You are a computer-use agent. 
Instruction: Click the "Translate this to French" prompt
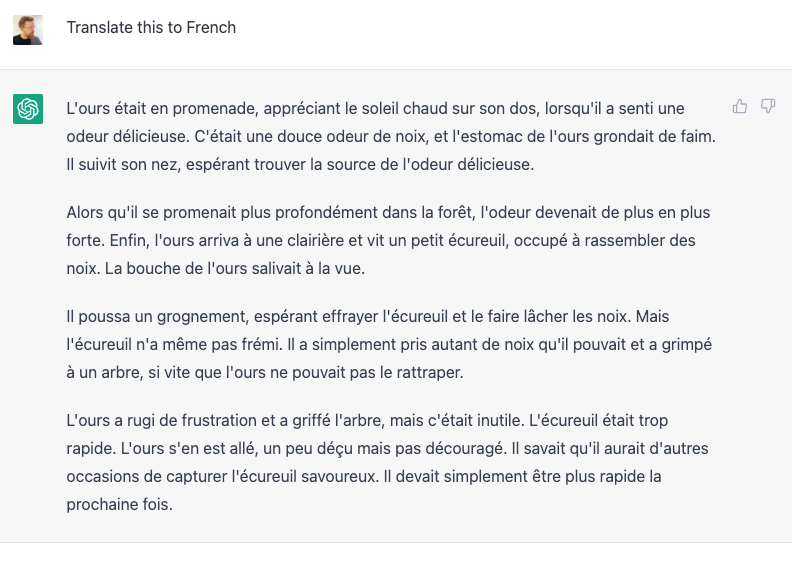point(151,28)
